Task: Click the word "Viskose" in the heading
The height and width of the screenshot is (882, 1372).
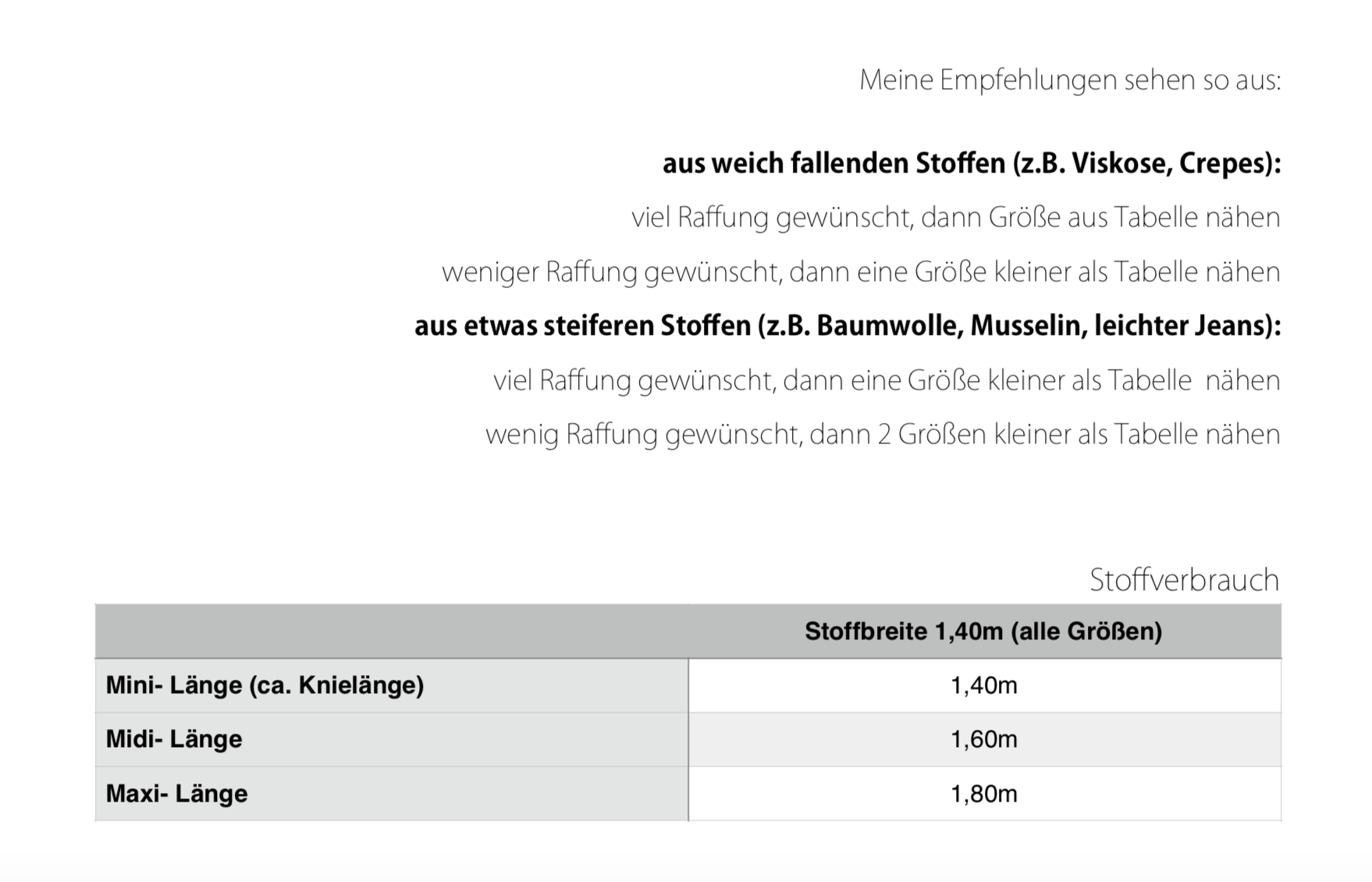Action: pos(1119,164)
